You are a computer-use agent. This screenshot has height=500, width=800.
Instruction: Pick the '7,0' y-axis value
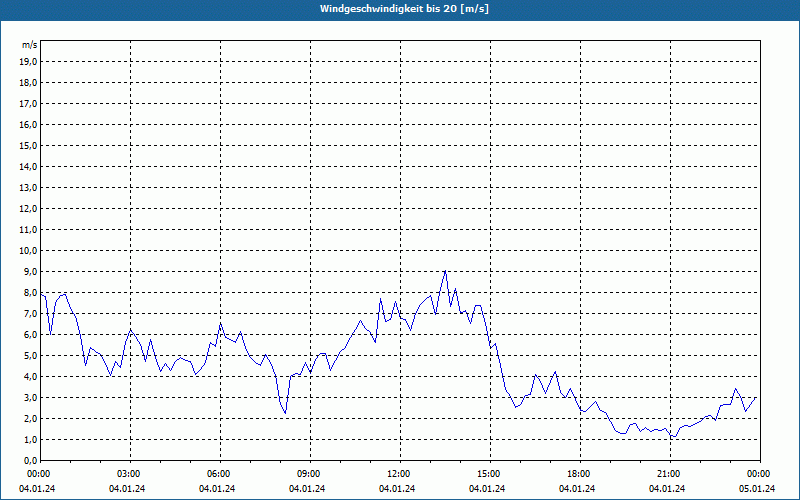[30, 313]
